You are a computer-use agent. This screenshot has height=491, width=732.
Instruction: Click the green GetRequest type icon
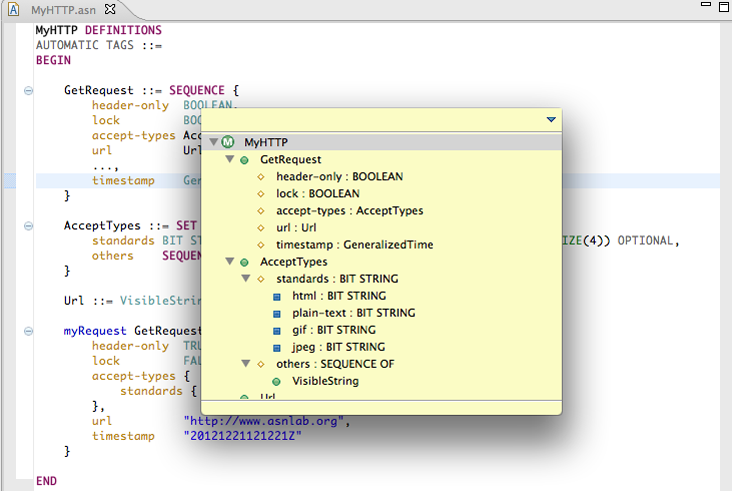(245, 160)
